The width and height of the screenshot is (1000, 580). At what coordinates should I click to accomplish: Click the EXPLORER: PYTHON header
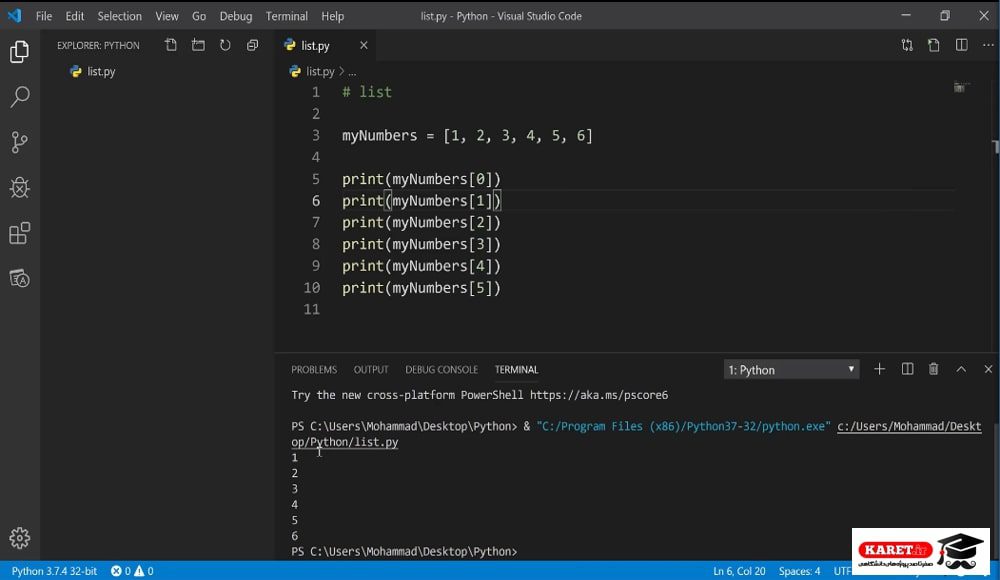(98, 45)
